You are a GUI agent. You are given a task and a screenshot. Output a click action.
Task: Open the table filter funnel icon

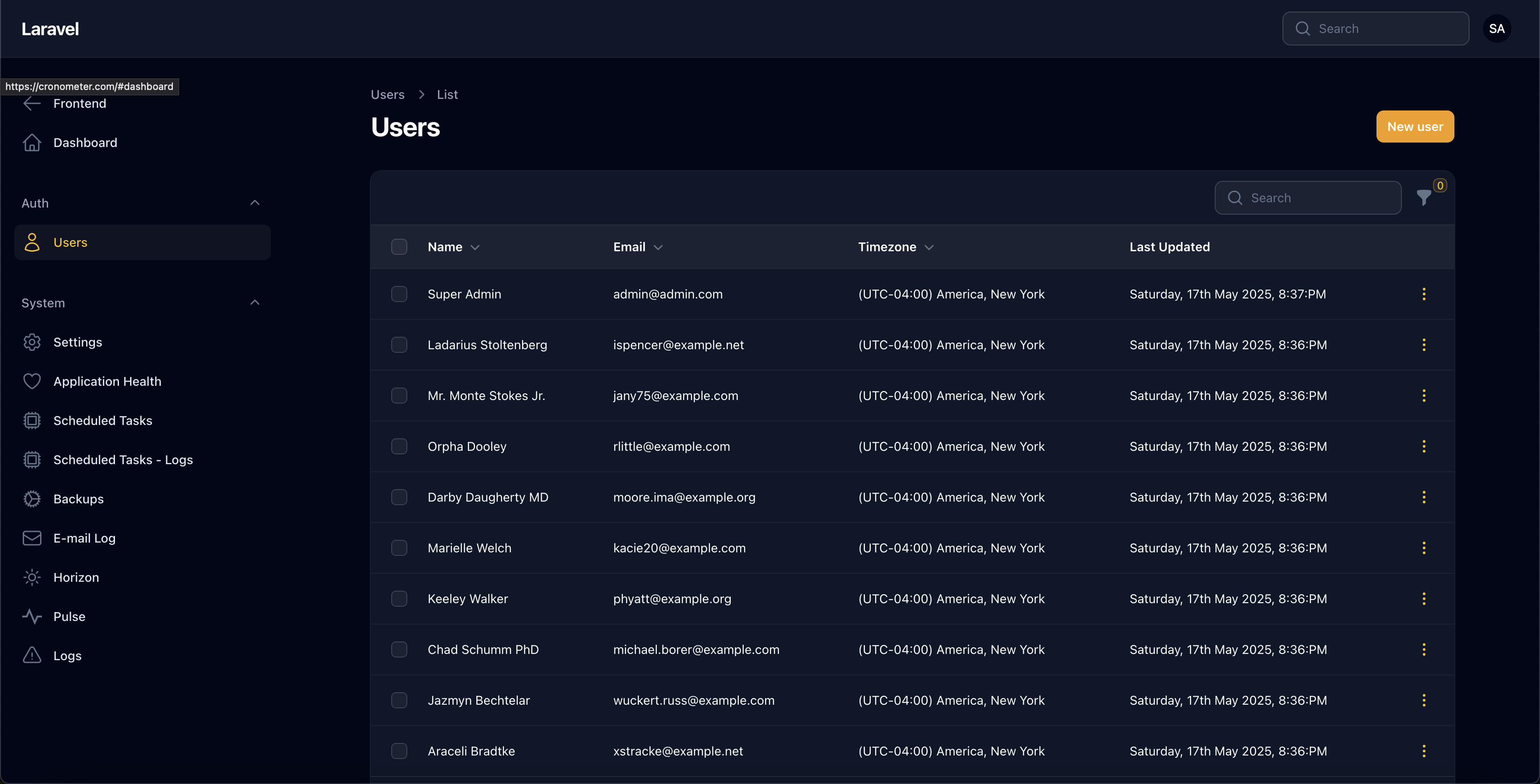click(1424, 198)
